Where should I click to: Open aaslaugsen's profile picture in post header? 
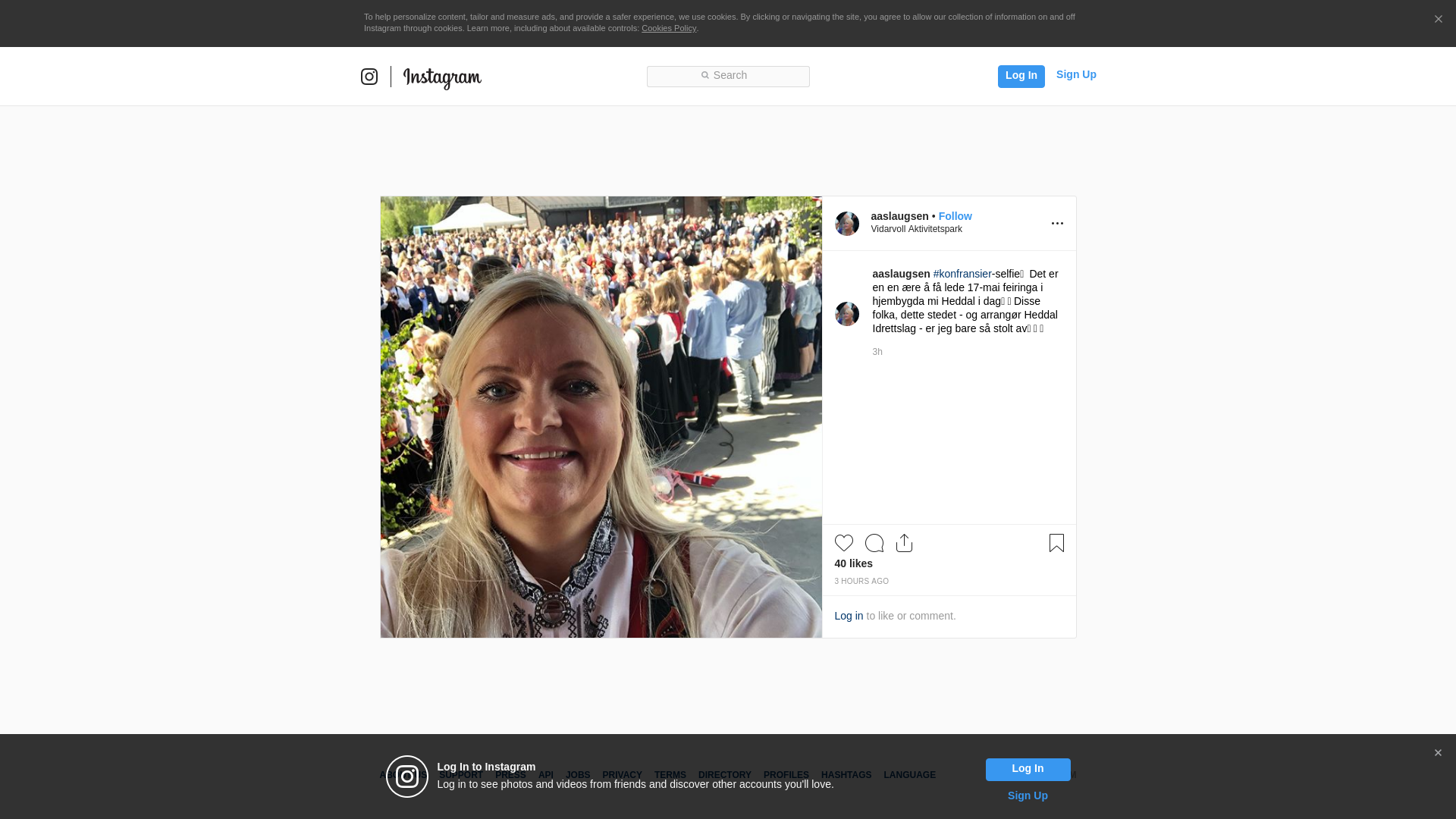coord(847,224)
